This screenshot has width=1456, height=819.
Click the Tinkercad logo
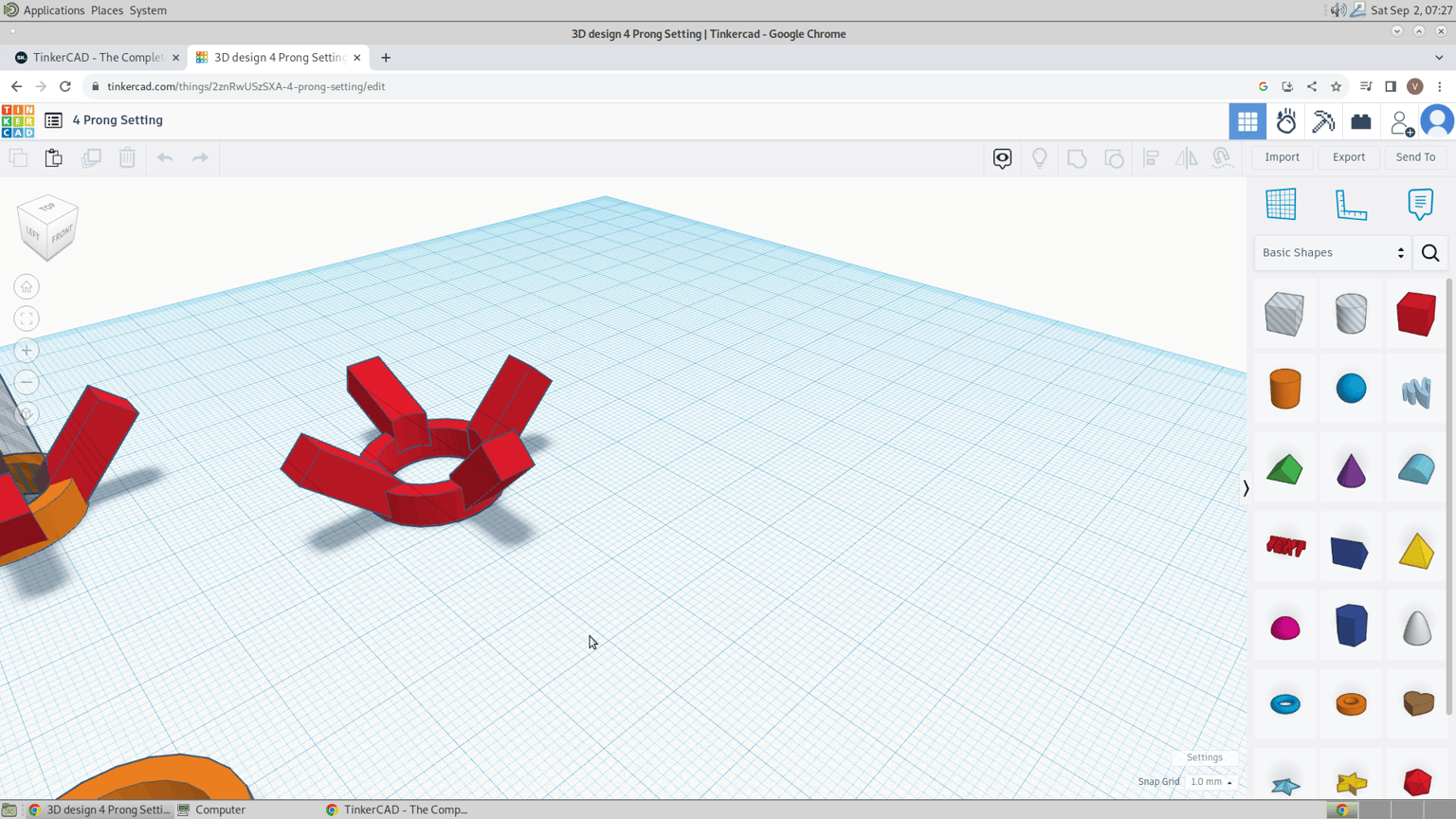pyautogui.click(x=18, y=121)
